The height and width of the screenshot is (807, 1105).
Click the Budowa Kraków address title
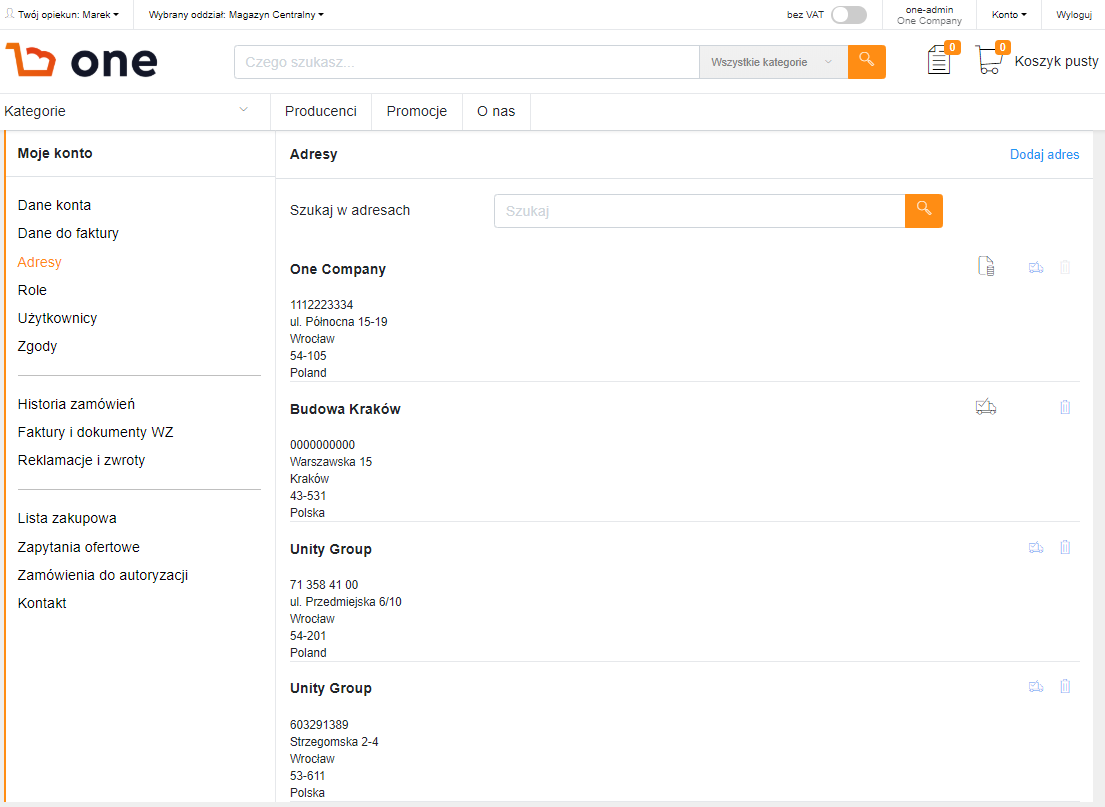coord(345,409)
